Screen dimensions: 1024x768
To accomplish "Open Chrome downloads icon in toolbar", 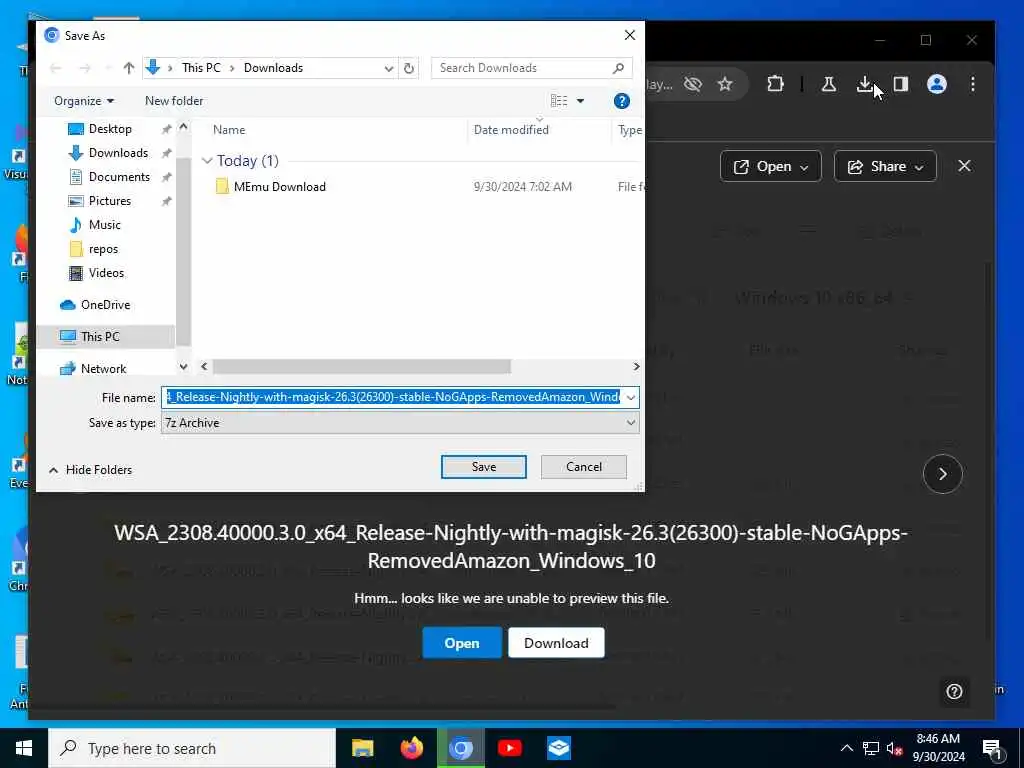I will 864,84.
